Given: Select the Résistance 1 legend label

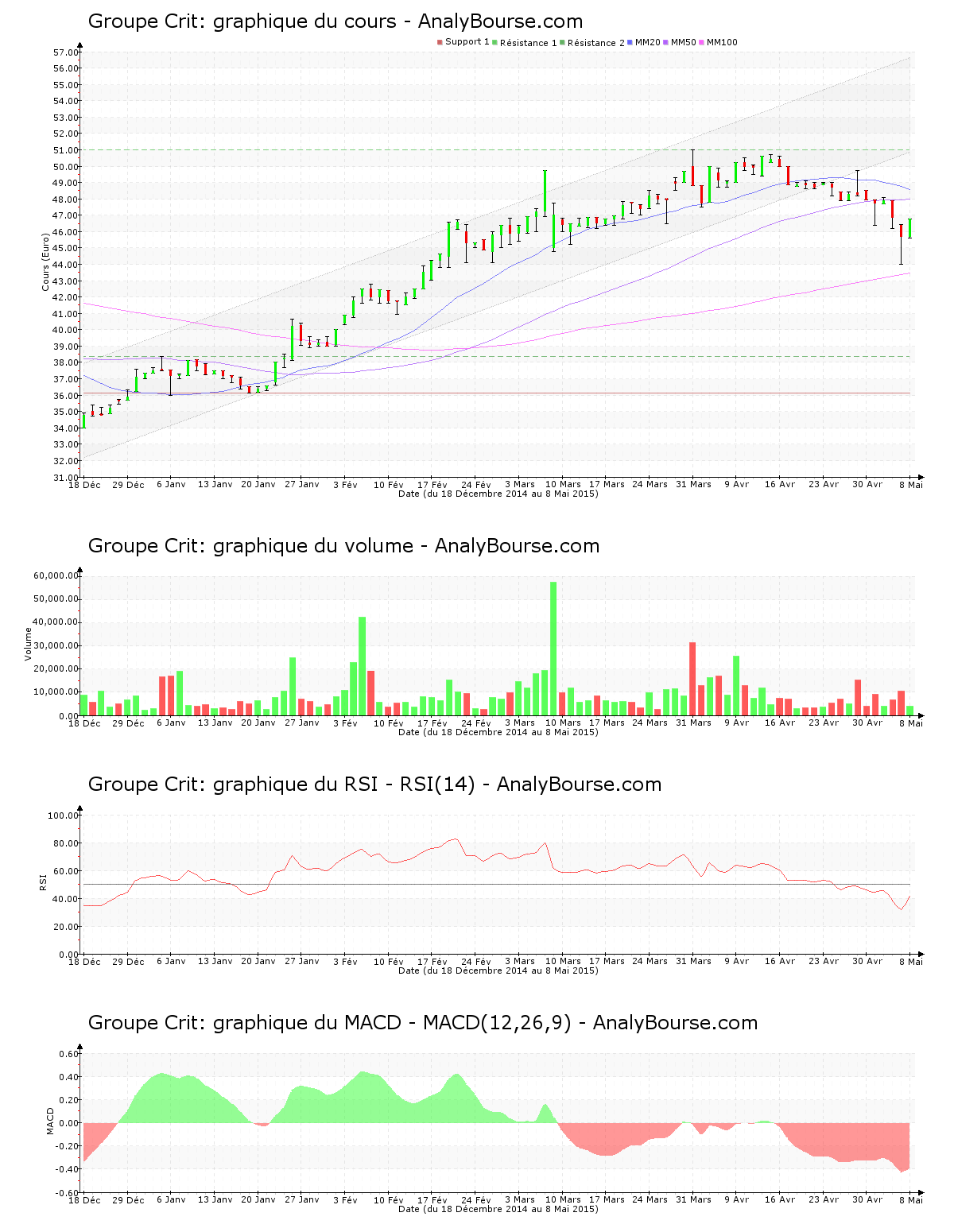Looking at the screenshot, I should 529,42.
